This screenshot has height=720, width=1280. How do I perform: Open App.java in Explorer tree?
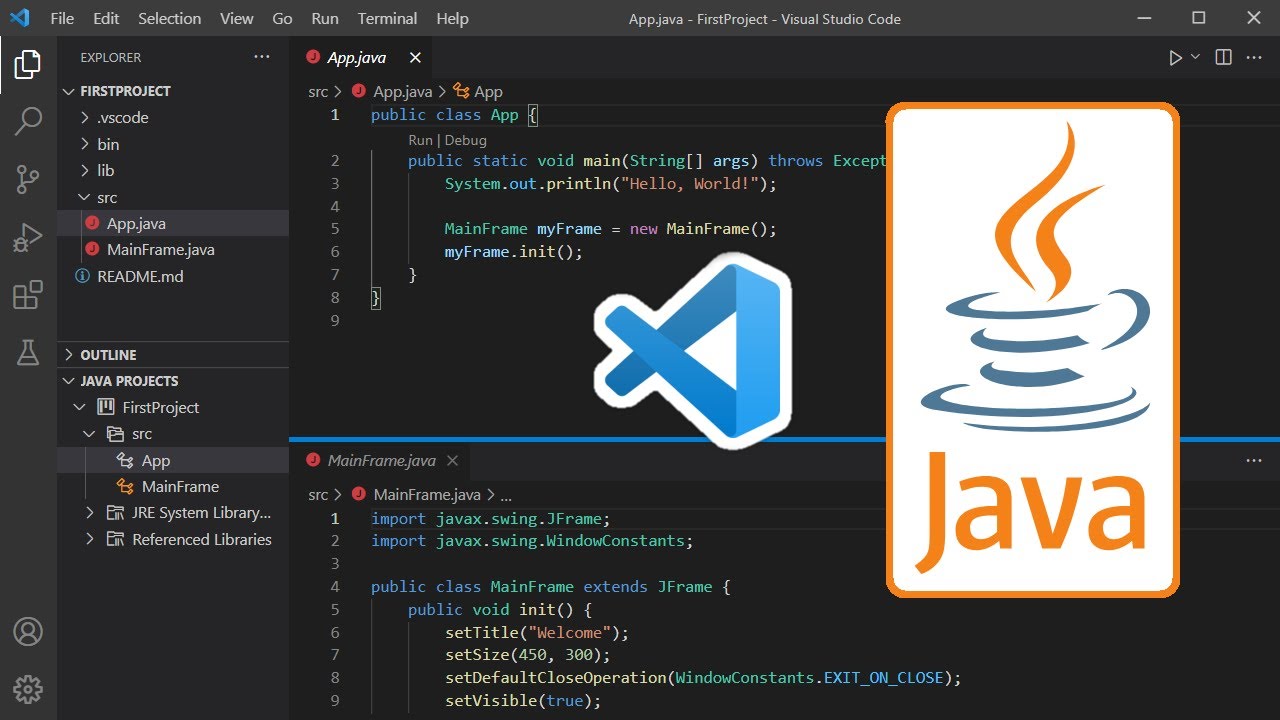[173, 224]
